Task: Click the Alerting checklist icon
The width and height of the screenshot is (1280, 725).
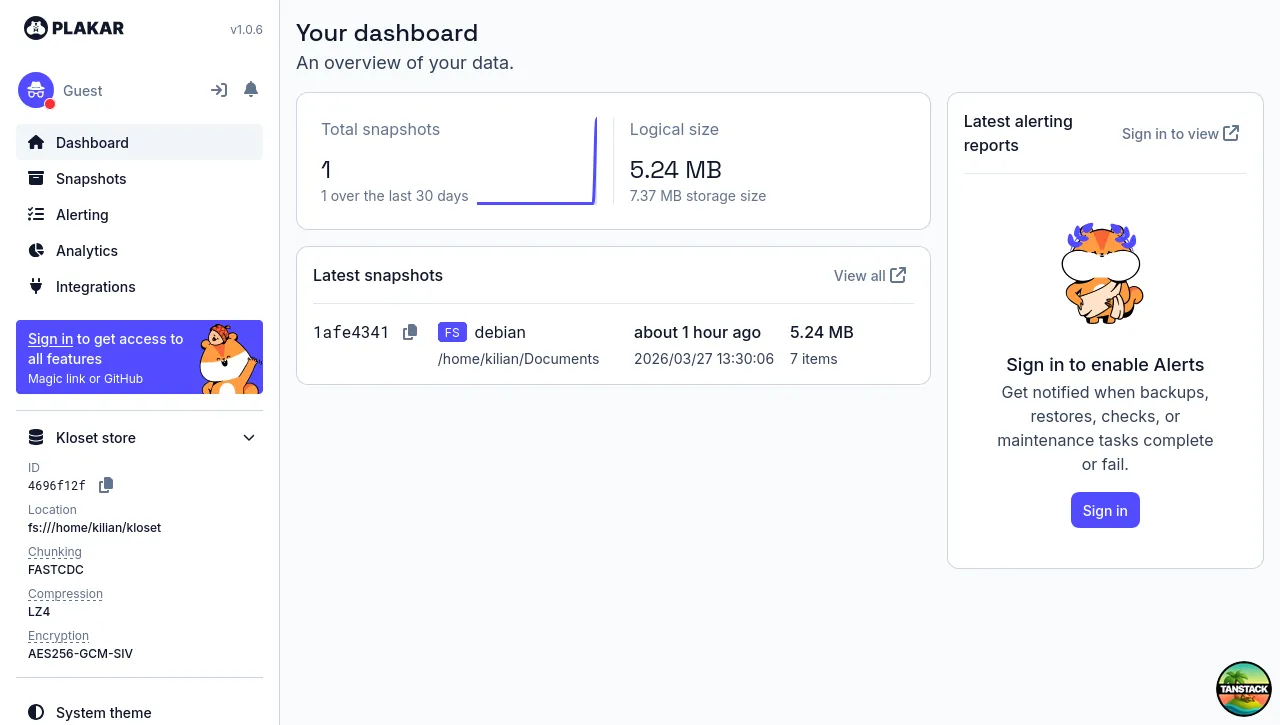Action: tap(36, 214)
